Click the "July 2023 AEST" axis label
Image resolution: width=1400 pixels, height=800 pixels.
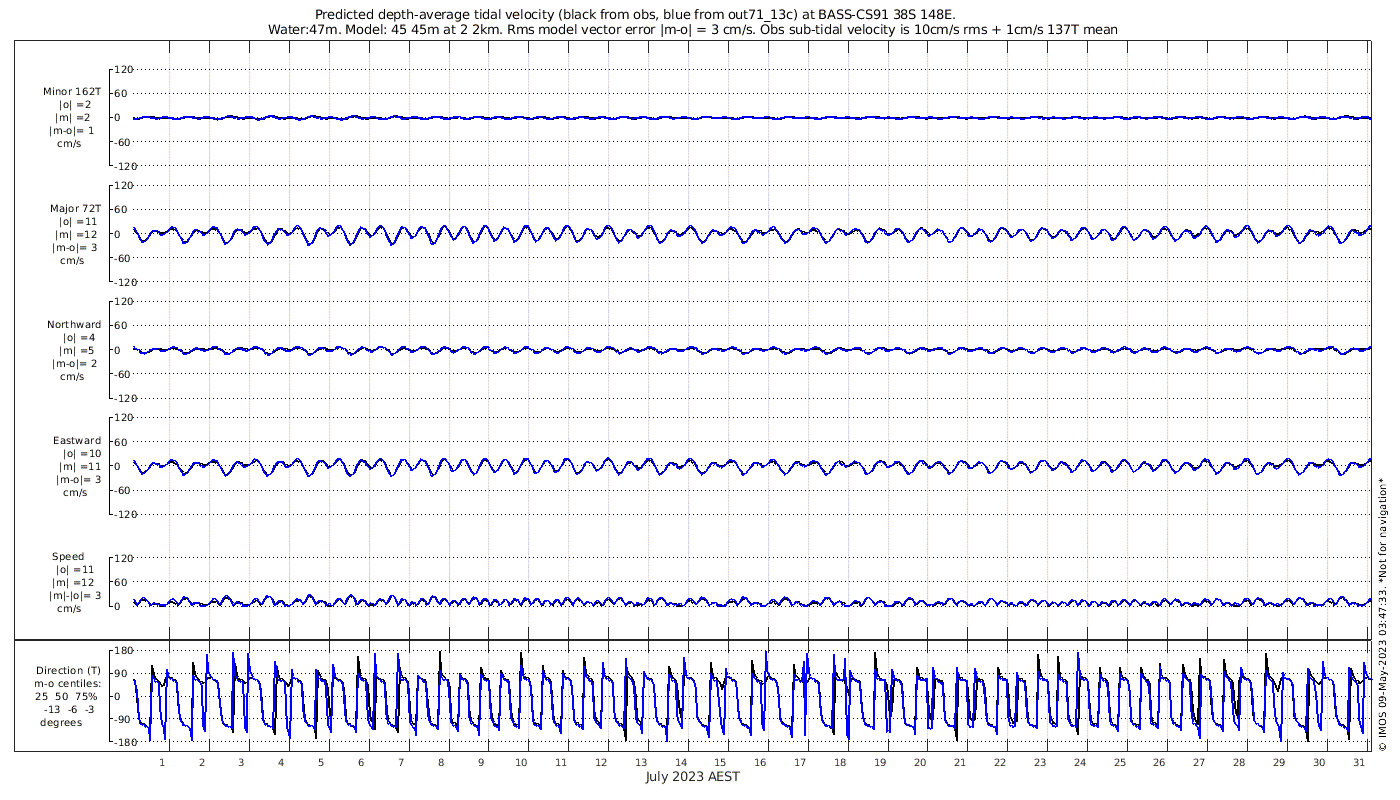pos(692,777)
